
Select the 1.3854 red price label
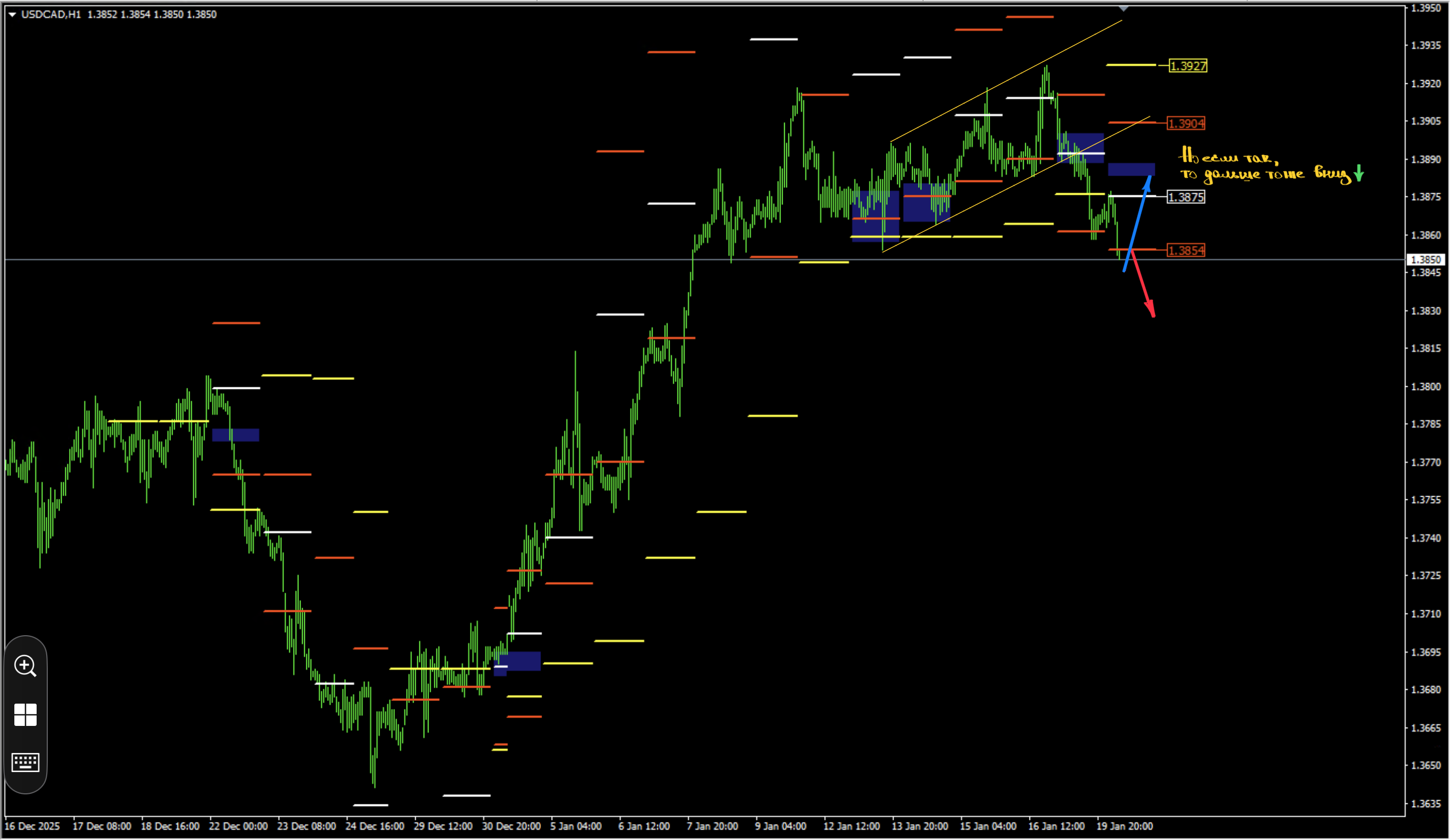click(x=1186, y=250)
